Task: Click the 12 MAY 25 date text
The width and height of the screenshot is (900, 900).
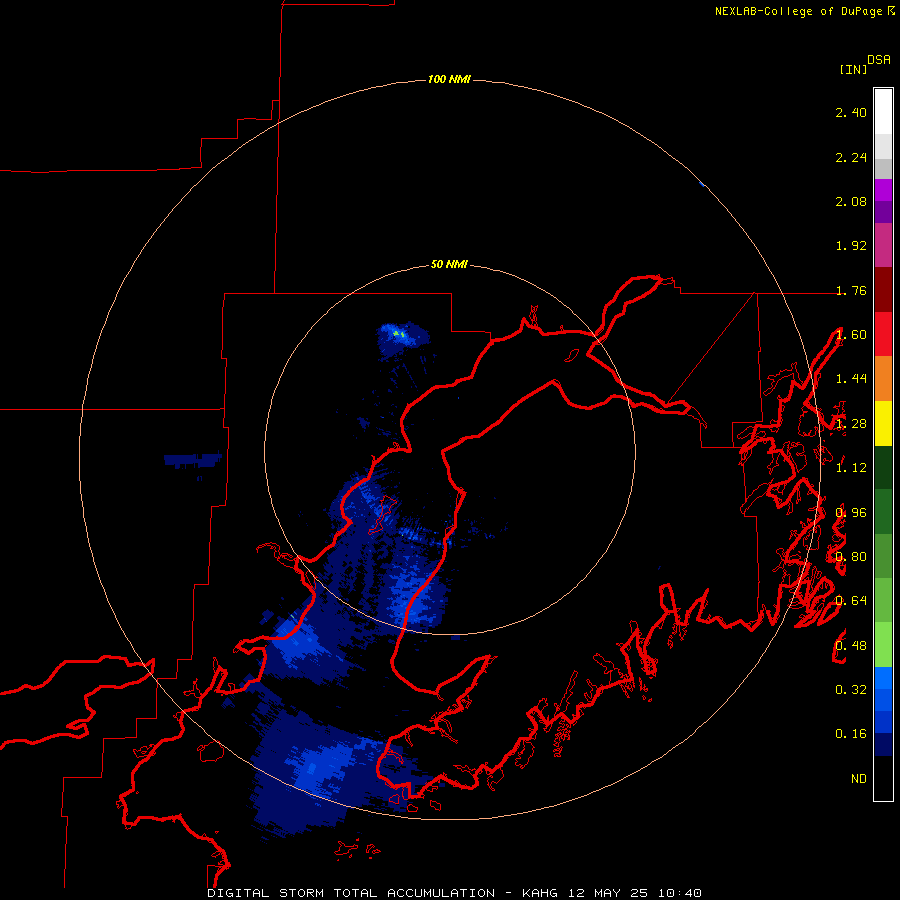Action: [x=608, y=893]
